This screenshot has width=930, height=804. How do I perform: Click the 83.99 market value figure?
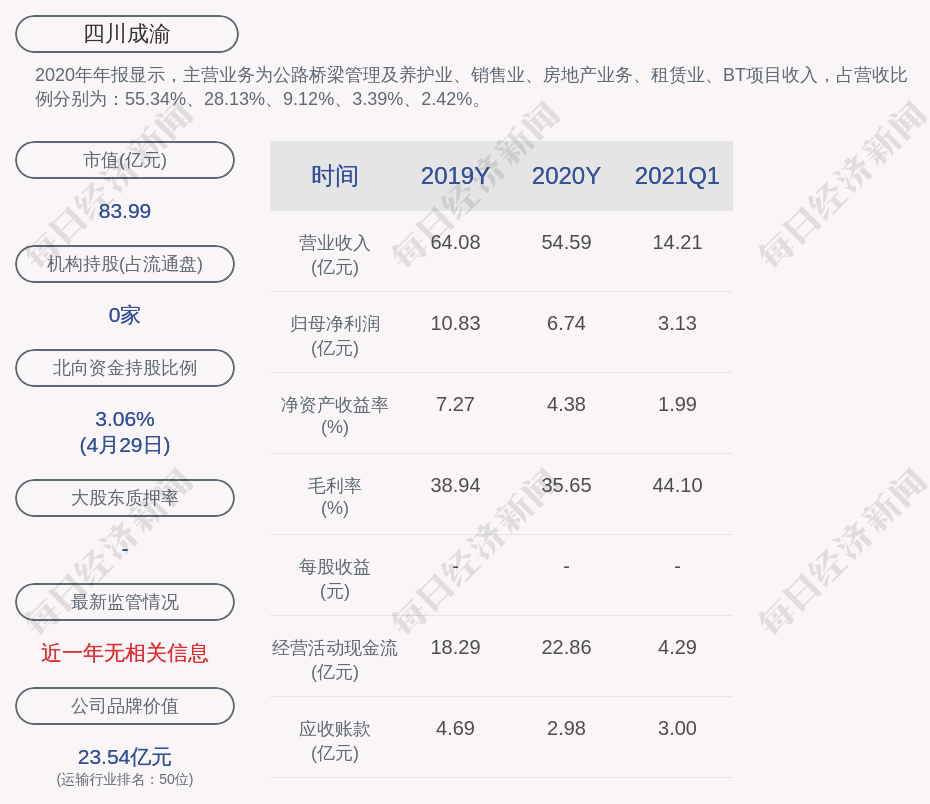125,211
